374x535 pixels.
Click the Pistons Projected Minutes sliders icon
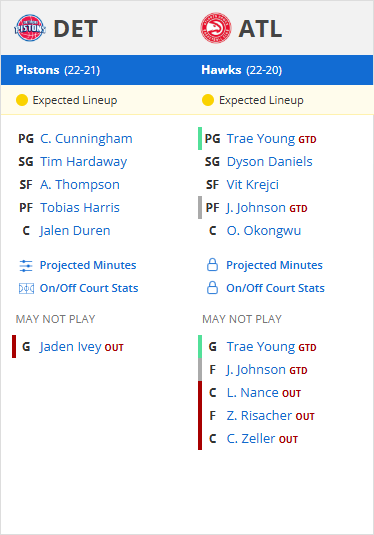(26, 266)
